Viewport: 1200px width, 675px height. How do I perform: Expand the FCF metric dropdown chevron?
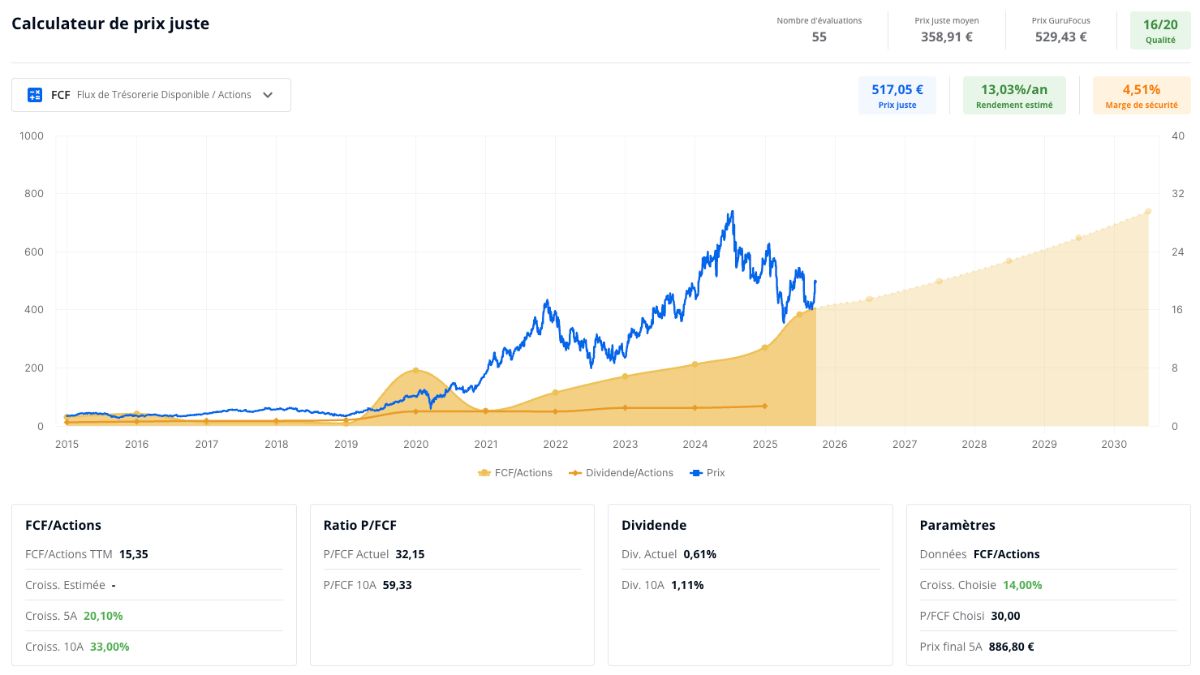click(x=268, y=95)
